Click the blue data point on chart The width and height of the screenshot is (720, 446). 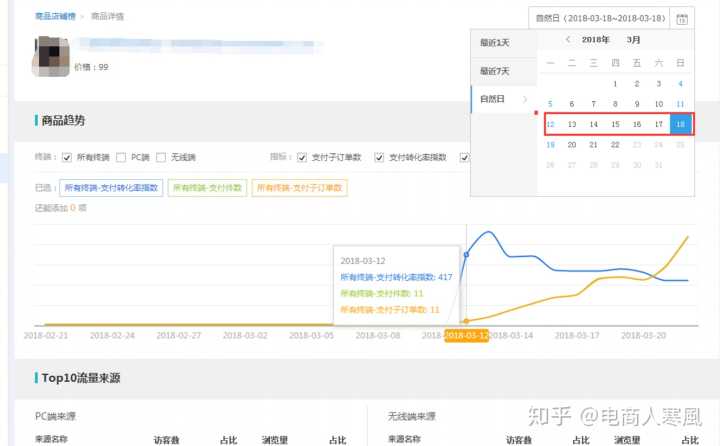point(466,255)
